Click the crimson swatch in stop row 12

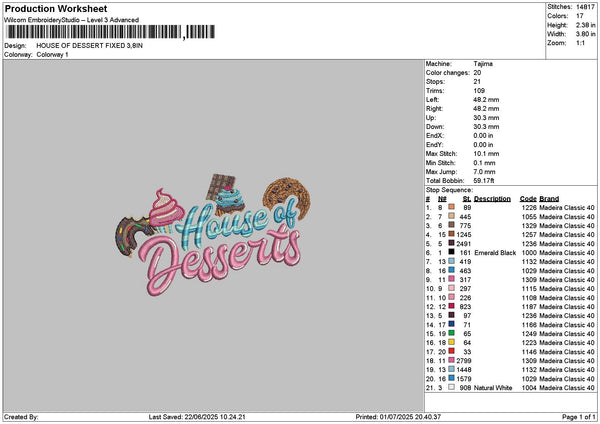click(452, 306)
